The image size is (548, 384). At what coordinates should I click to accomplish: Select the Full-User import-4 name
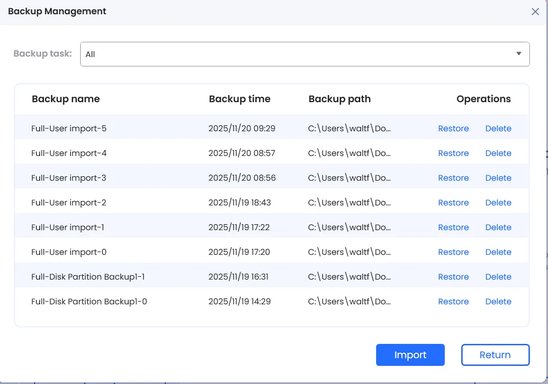[69, 153]
